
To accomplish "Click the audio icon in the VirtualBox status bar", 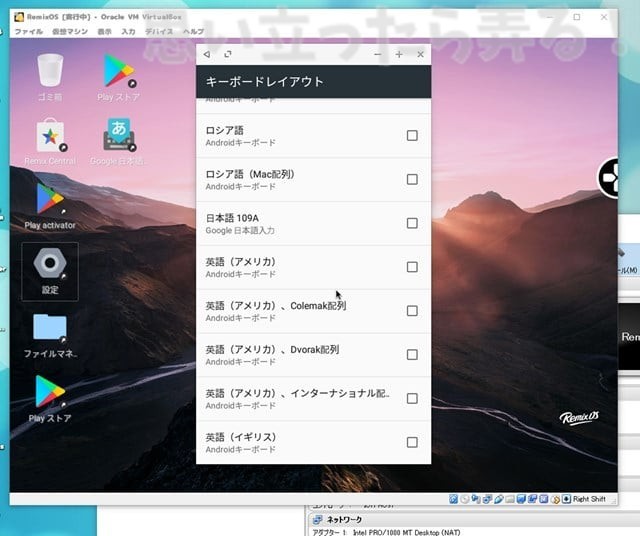I will point(476,499).
